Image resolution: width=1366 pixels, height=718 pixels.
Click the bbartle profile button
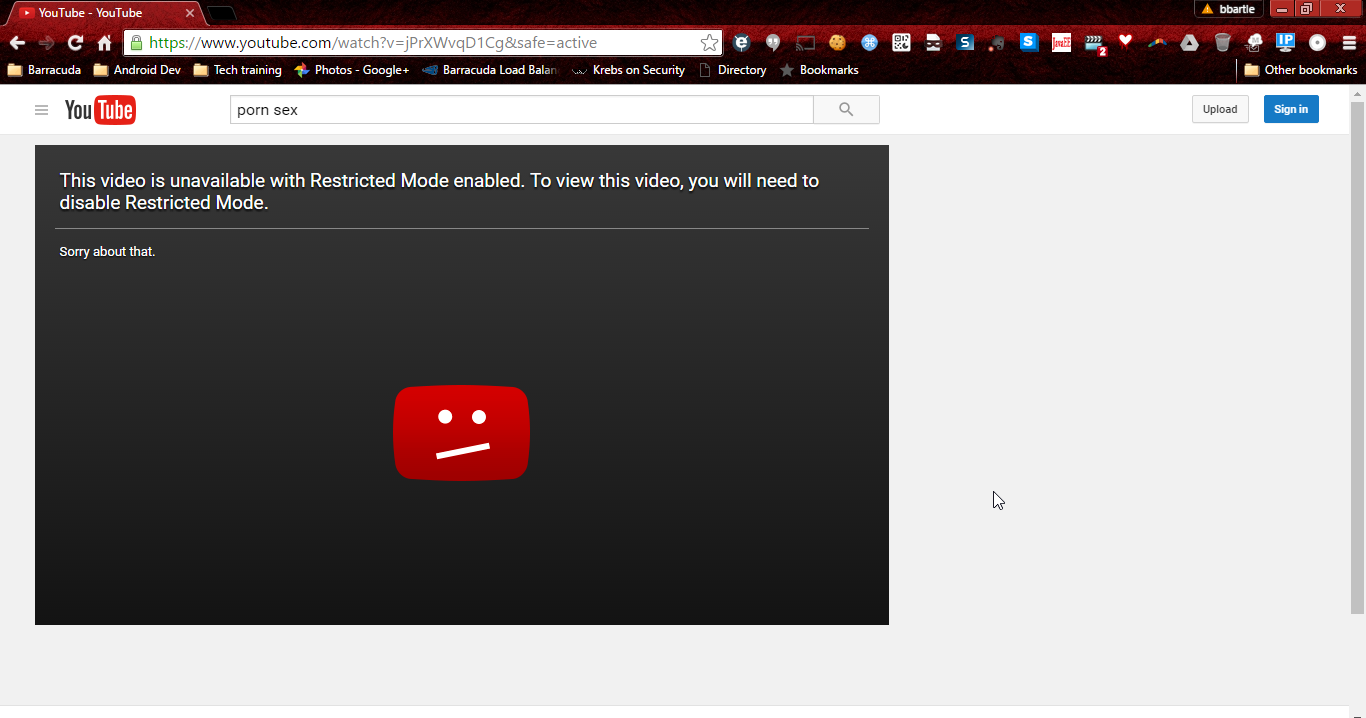tap(1229, 9)
